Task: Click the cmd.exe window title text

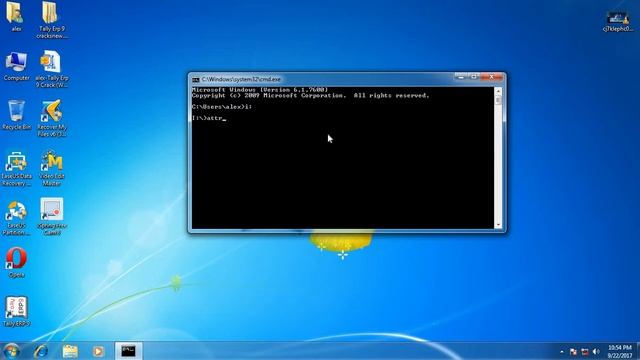Action: pos(241,80)
